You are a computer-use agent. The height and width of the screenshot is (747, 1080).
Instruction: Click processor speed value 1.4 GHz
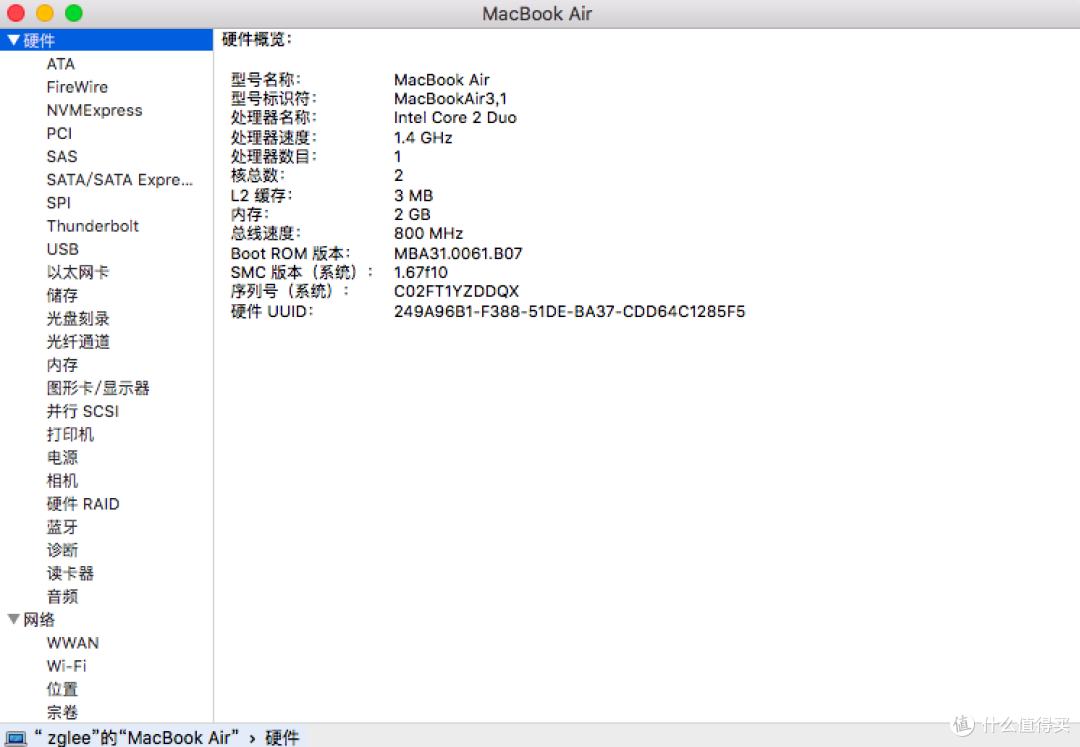point(423,138)
